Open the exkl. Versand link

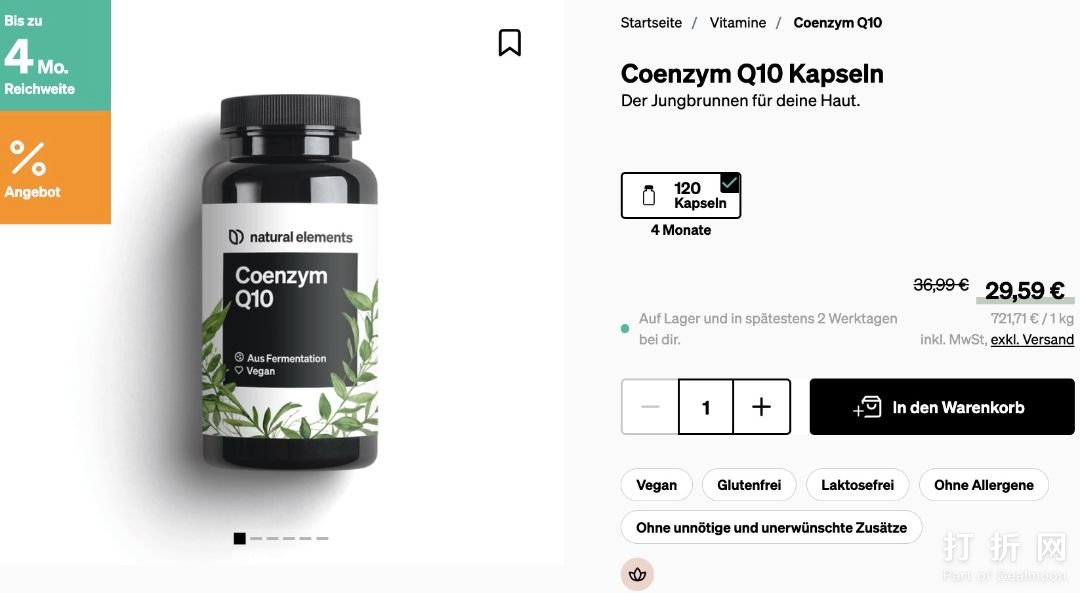pyautogui.click(x=1032, y=340)
